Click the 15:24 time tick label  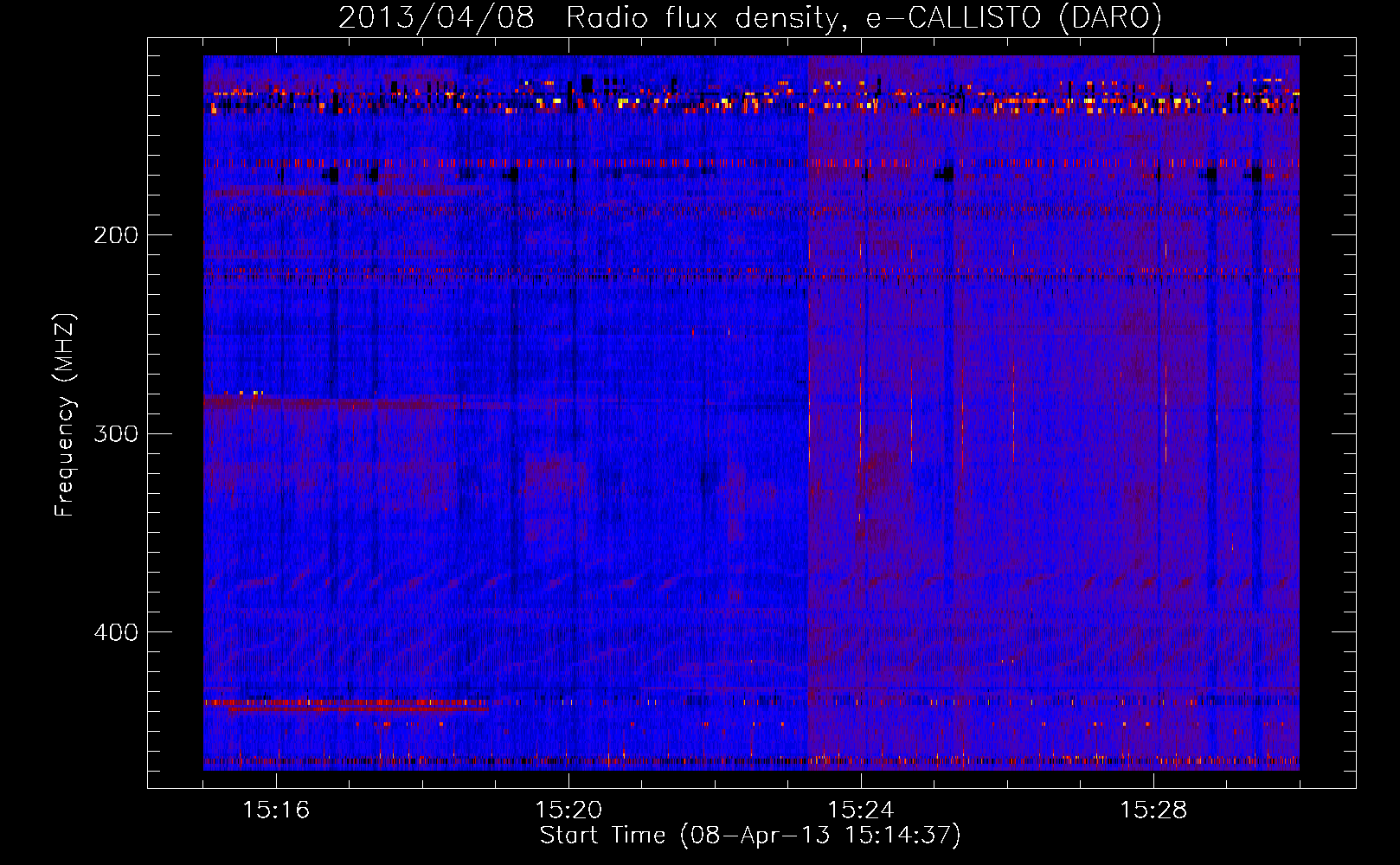[862, 810]
